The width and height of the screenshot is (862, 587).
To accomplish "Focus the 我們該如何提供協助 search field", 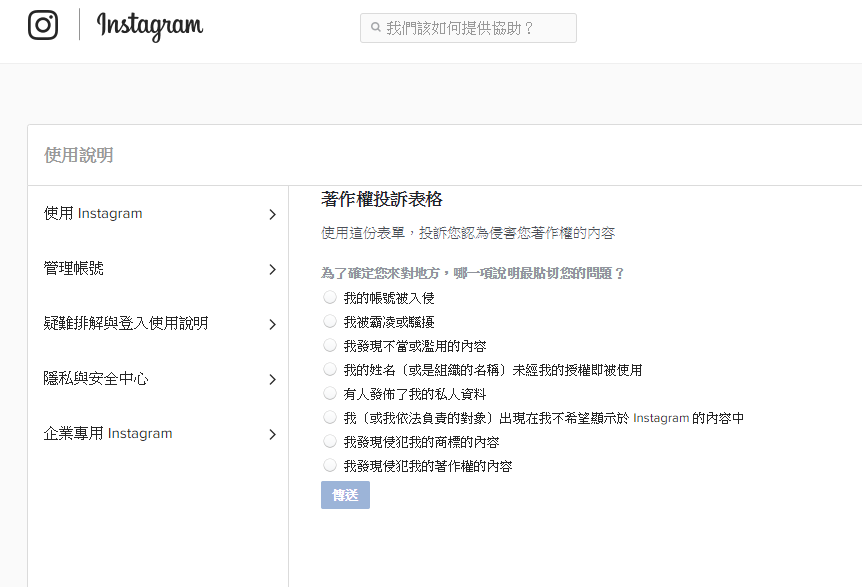I will [468, 28].
